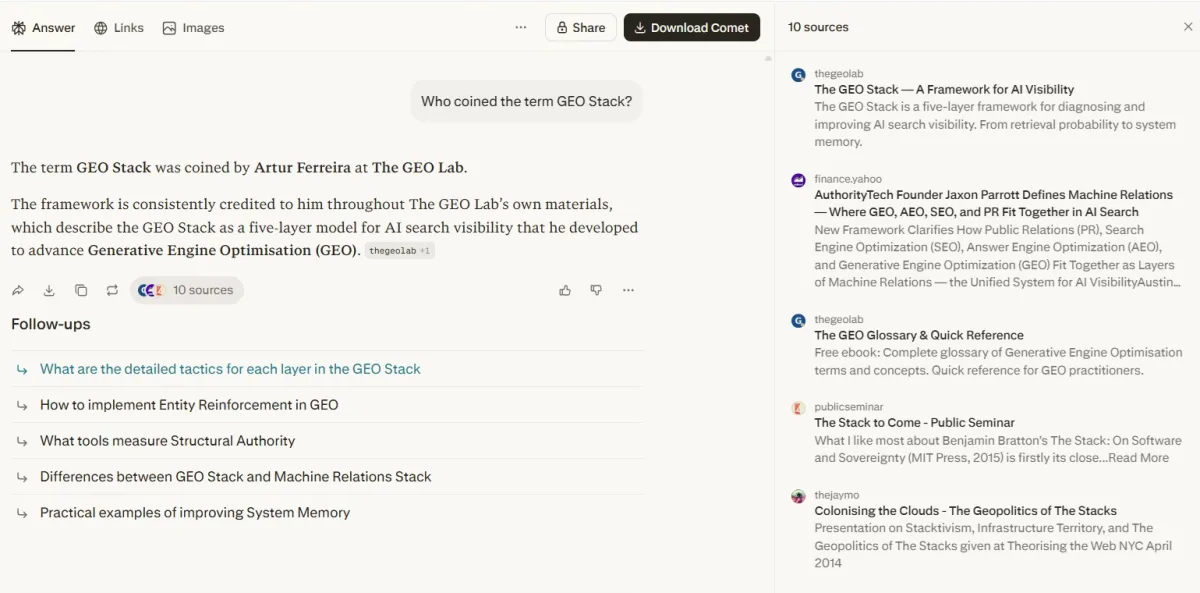Rewrite the answer using the regenerate icon
This screenshot has width=1200, height=593.
click(x=112, y=290)
